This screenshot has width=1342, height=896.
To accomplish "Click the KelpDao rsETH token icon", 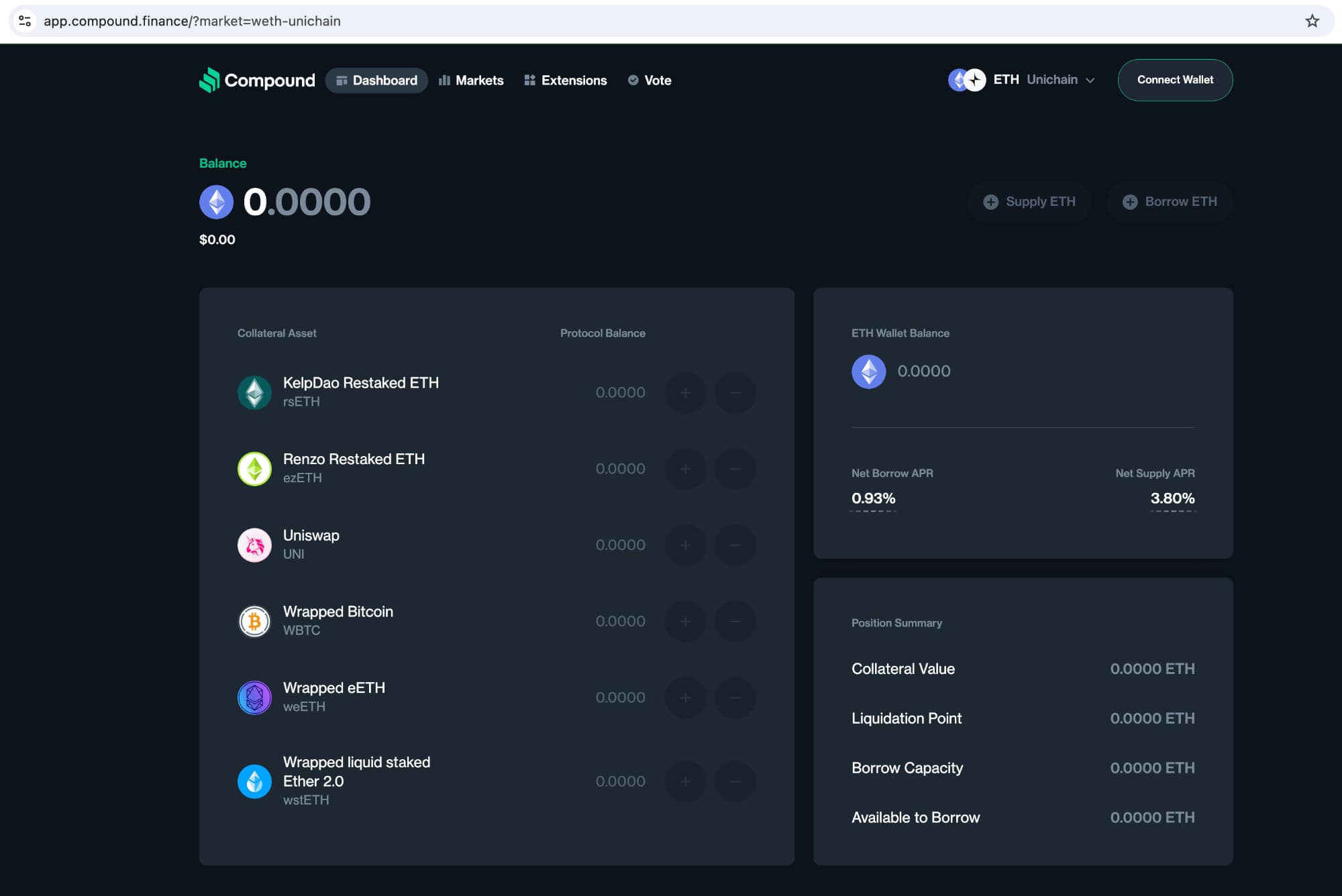I will [x=254, y=392].
